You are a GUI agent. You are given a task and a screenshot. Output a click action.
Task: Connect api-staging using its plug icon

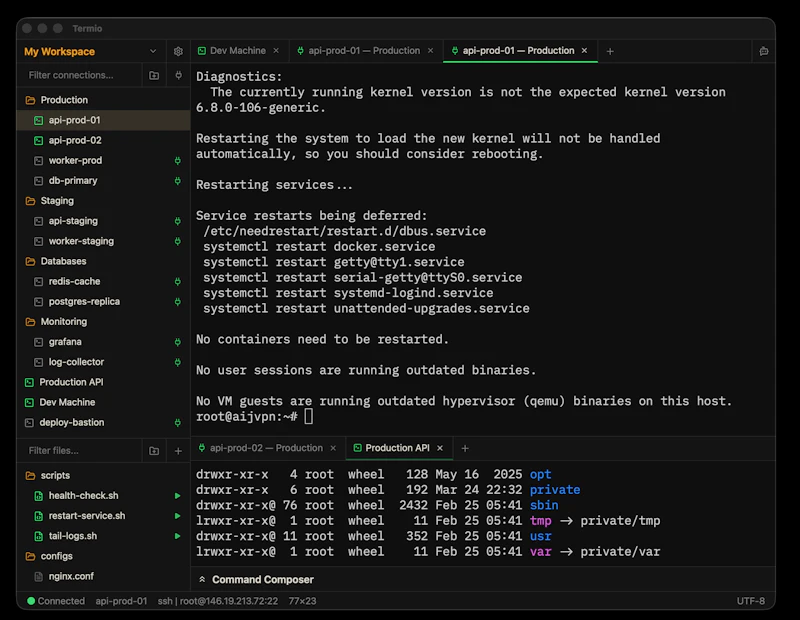178,221
